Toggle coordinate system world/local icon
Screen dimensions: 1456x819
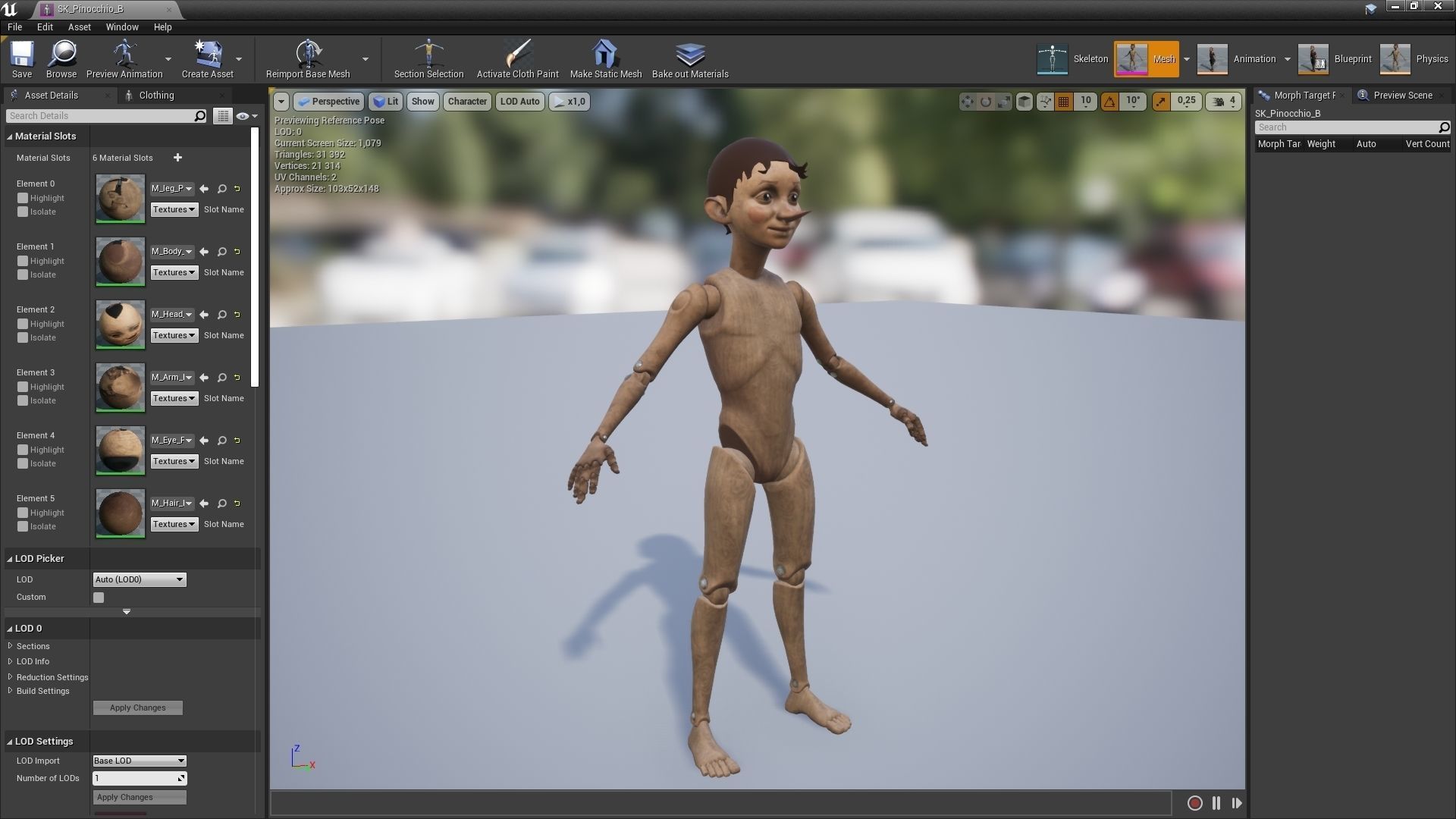click(x=1024, y=102)
